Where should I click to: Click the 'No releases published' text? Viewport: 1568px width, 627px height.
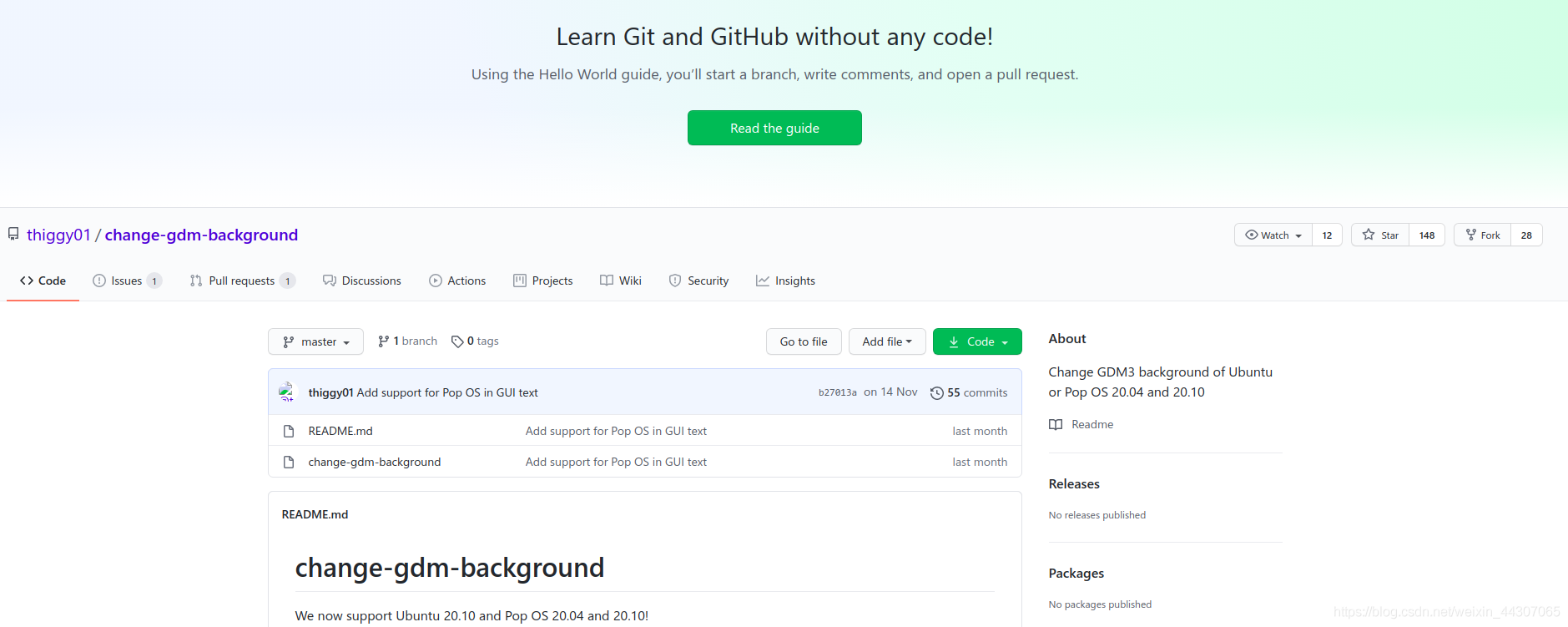click(x=1097, y=515)
